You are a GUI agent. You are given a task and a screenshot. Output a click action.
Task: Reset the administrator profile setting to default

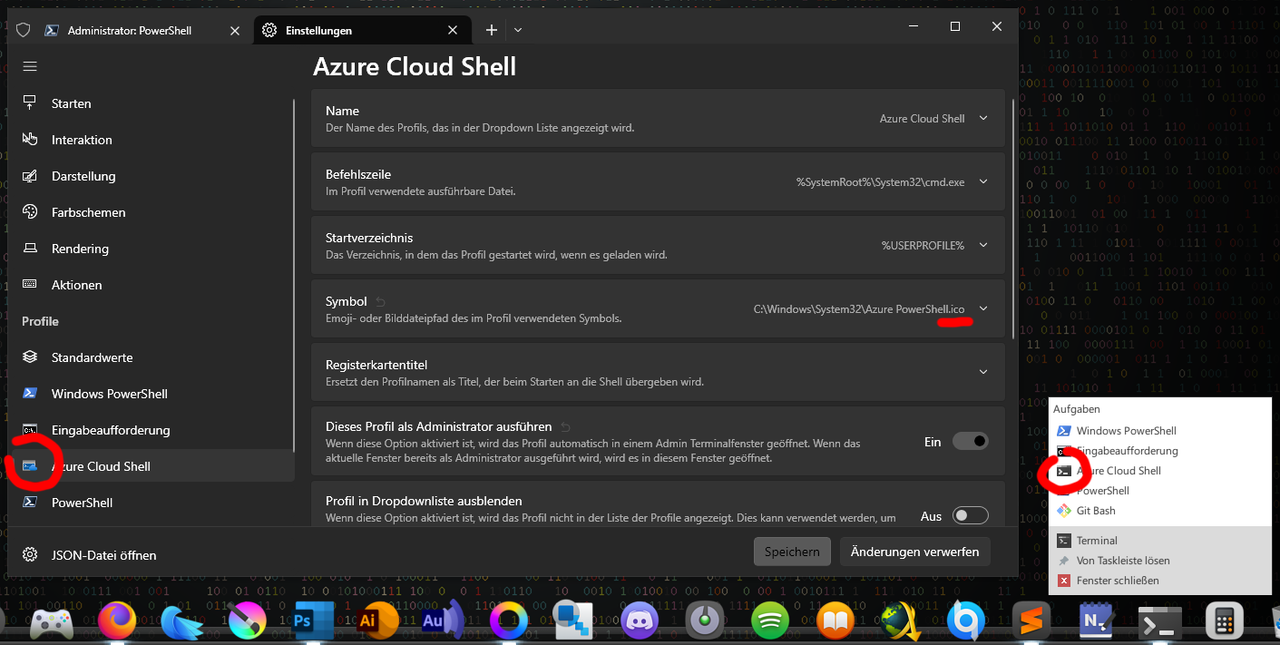pyautogui.click(x=565, y=427)
